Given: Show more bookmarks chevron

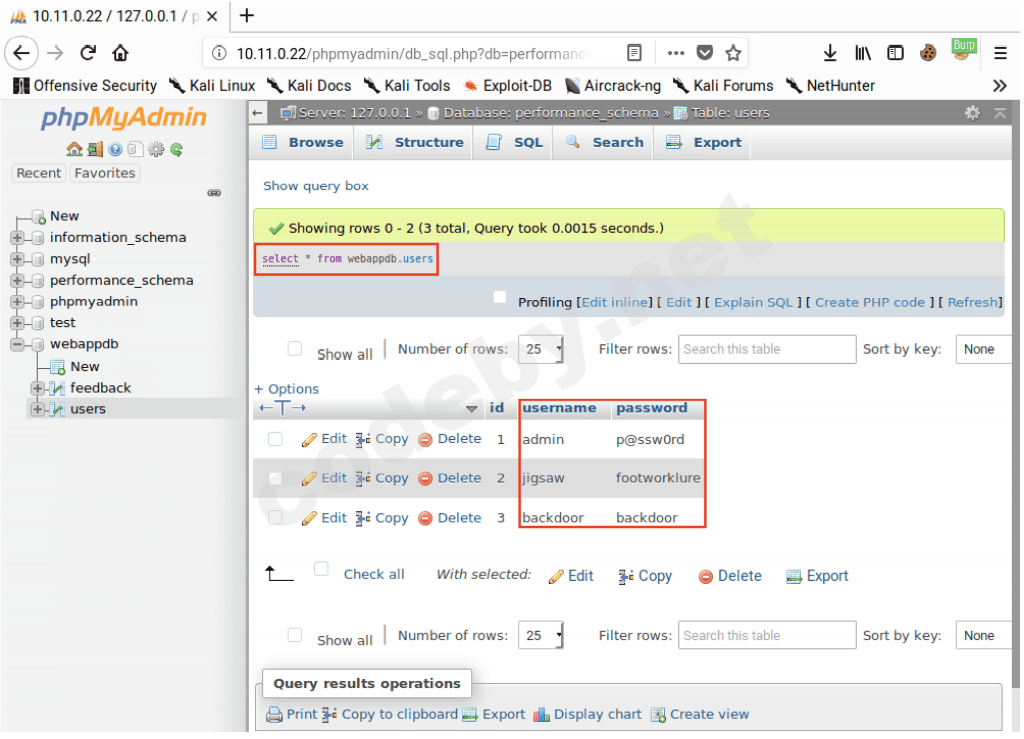Looking at the screenshot, I should click(1000, 86).
